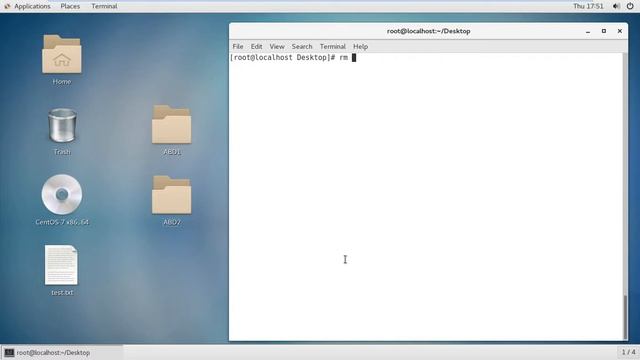Image resolution: width=640 pixels, height=360 pixels.
Task: Click the terminal title bar root@localhost:~/Desktop
Action: point(429,31)
